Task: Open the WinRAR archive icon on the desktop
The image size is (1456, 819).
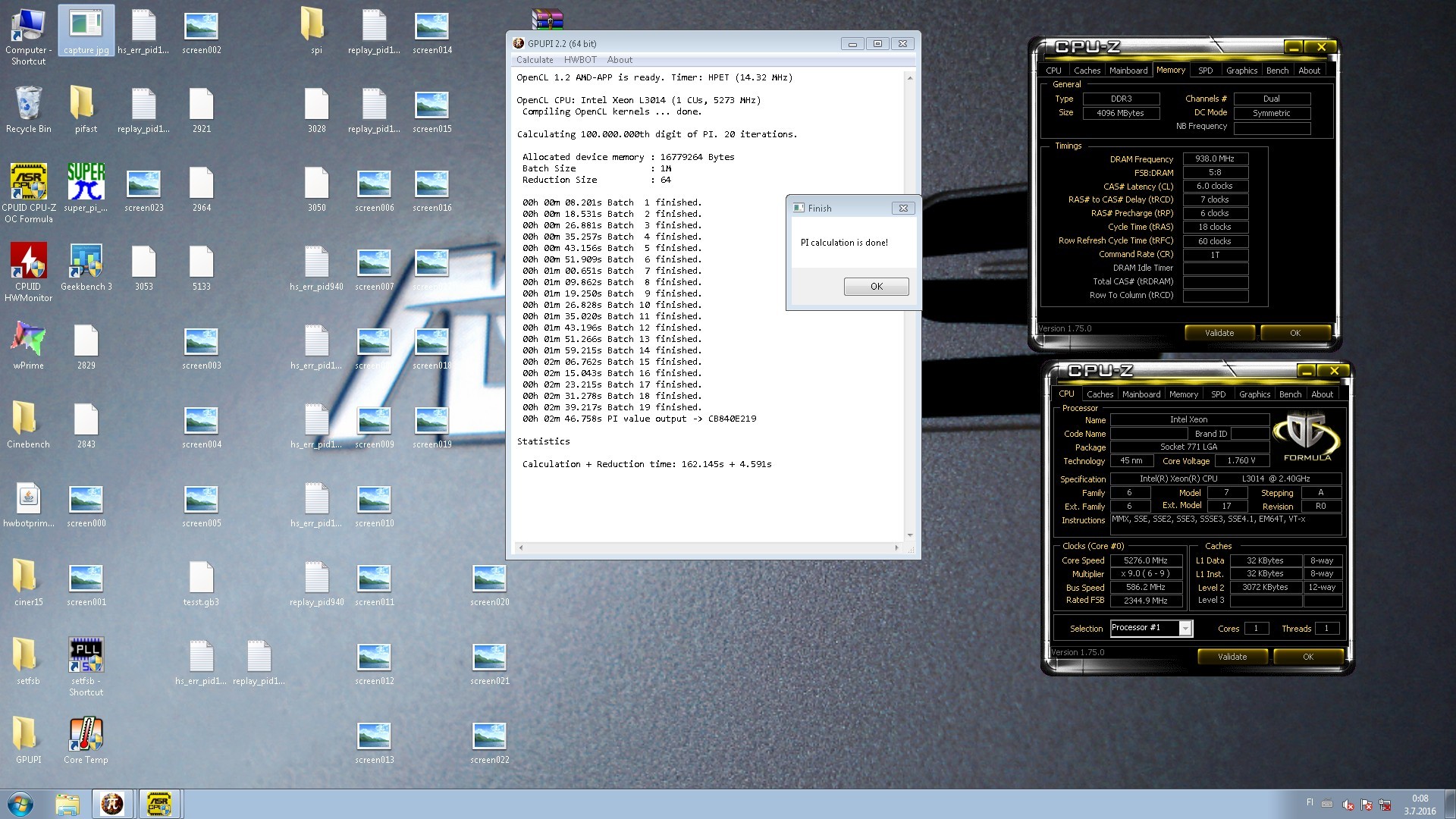Action: [x=547, y=18]
